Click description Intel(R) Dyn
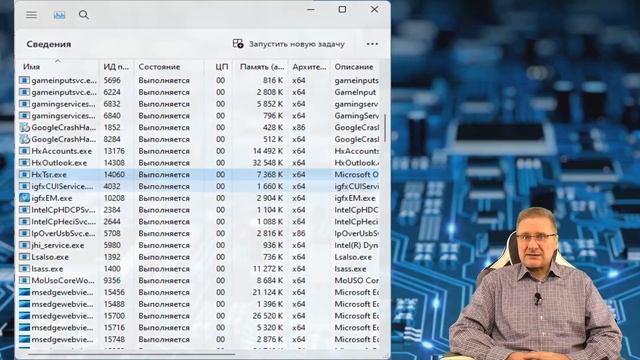Image resolution: width=640 pixels, height=360 pixels. pos(356,245)
